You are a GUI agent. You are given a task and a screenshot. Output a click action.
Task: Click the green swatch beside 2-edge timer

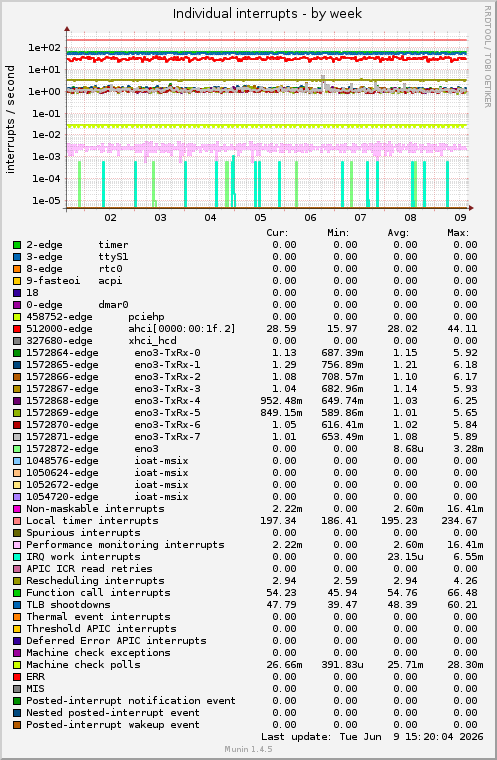(17, 245)
